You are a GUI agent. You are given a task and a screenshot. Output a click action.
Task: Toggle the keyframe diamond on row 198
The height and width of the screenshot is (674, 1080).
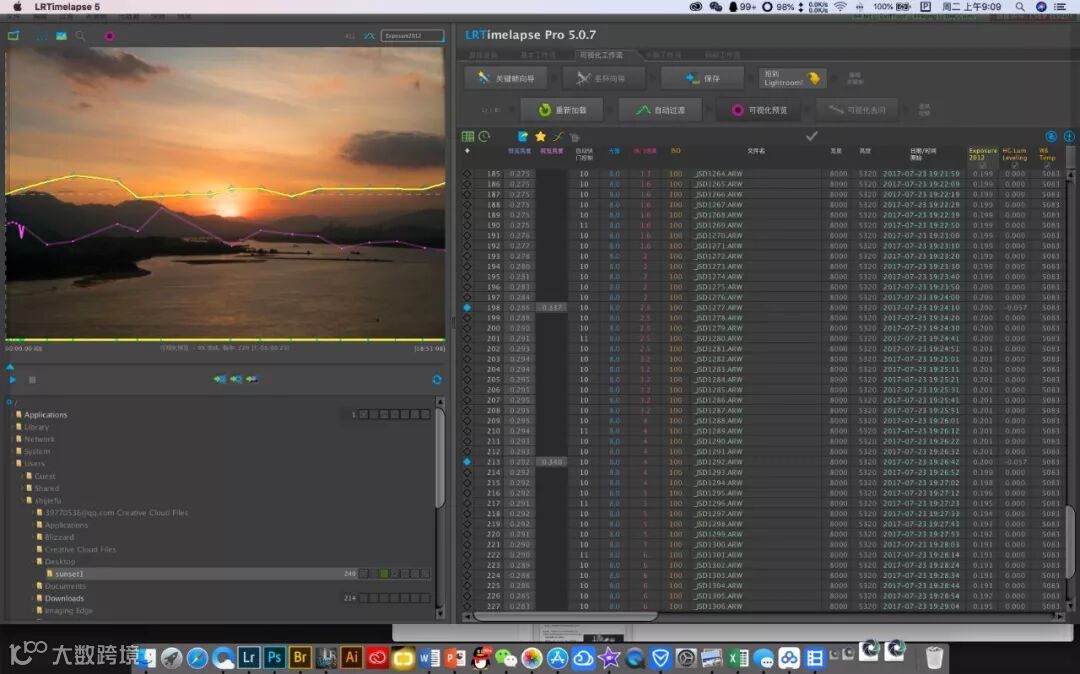click(467, 307)
